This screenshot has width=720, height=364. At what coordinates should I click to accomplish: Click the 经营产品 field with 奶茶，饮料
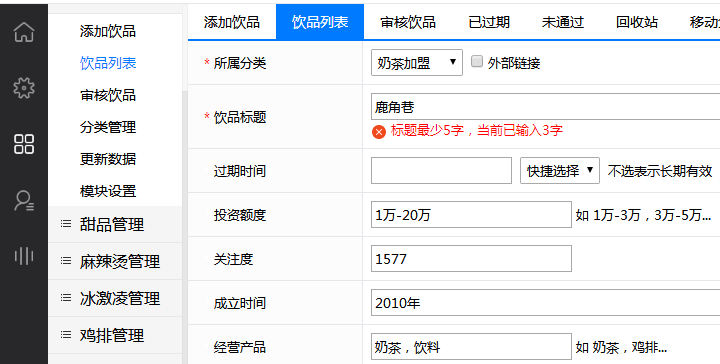(x=471, y=347)
